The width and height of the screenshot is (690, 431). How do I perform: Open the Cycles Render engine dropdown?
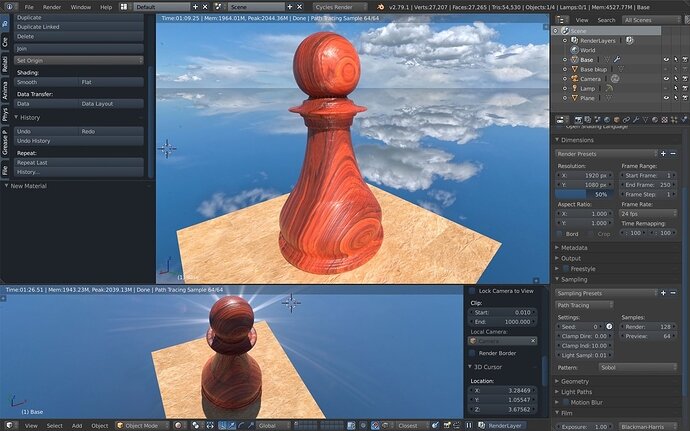340,7
